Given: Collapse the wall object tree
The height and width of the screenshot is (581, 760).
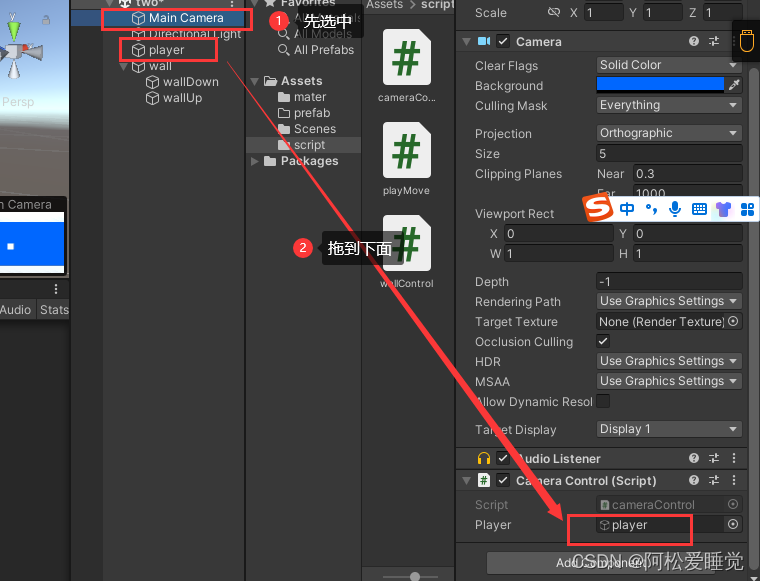Looking at the screenshot, I should click(124, 66).
